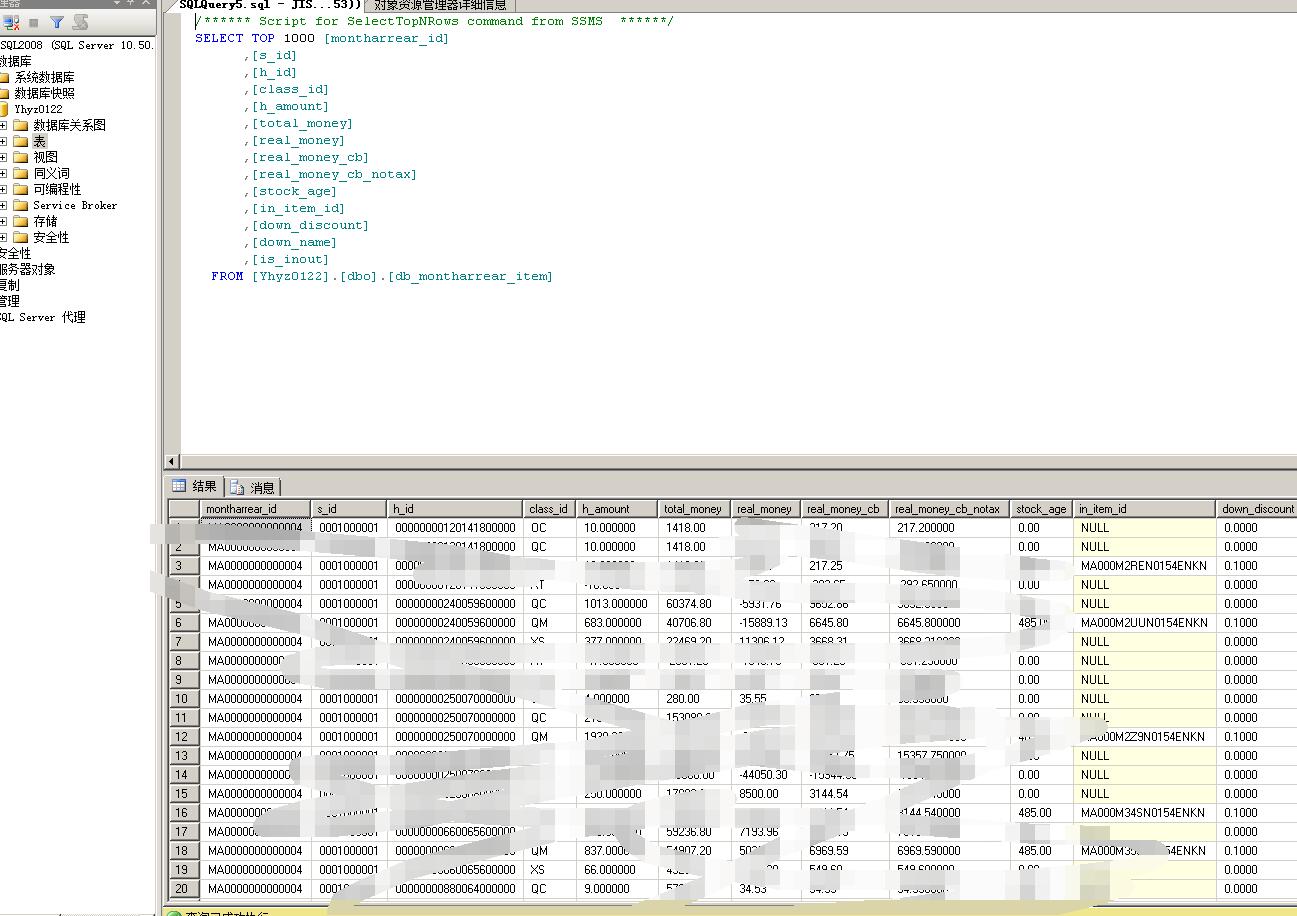The image size is (1297, 916).
Task: Click the 表 folder icon
Action: pyautogui.click(x=21, y=141)
